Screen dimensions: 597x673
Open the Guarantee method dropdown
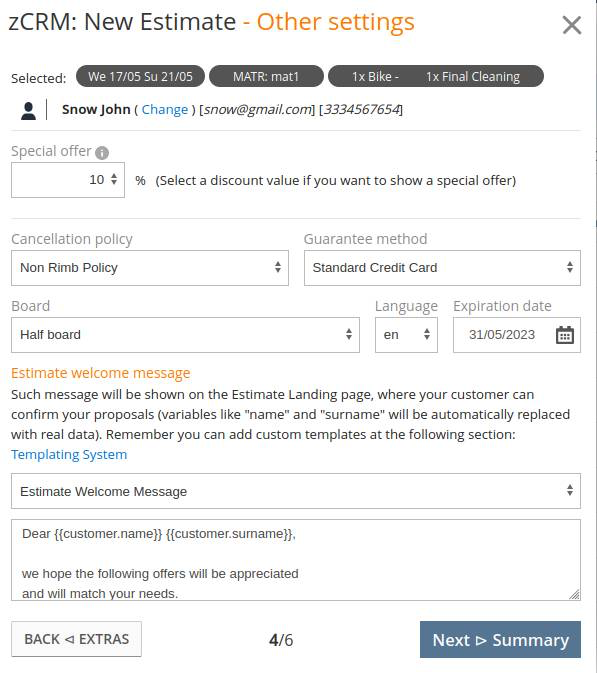(442, 268)
